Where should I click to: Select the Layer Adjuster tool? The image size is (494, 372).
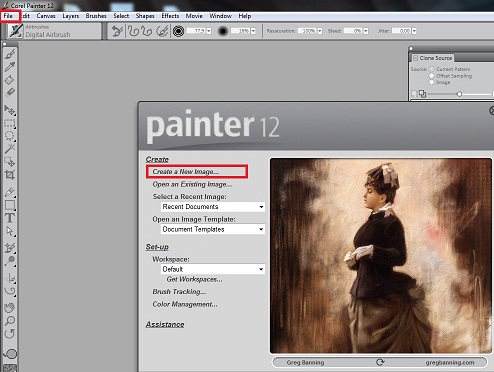10,110
